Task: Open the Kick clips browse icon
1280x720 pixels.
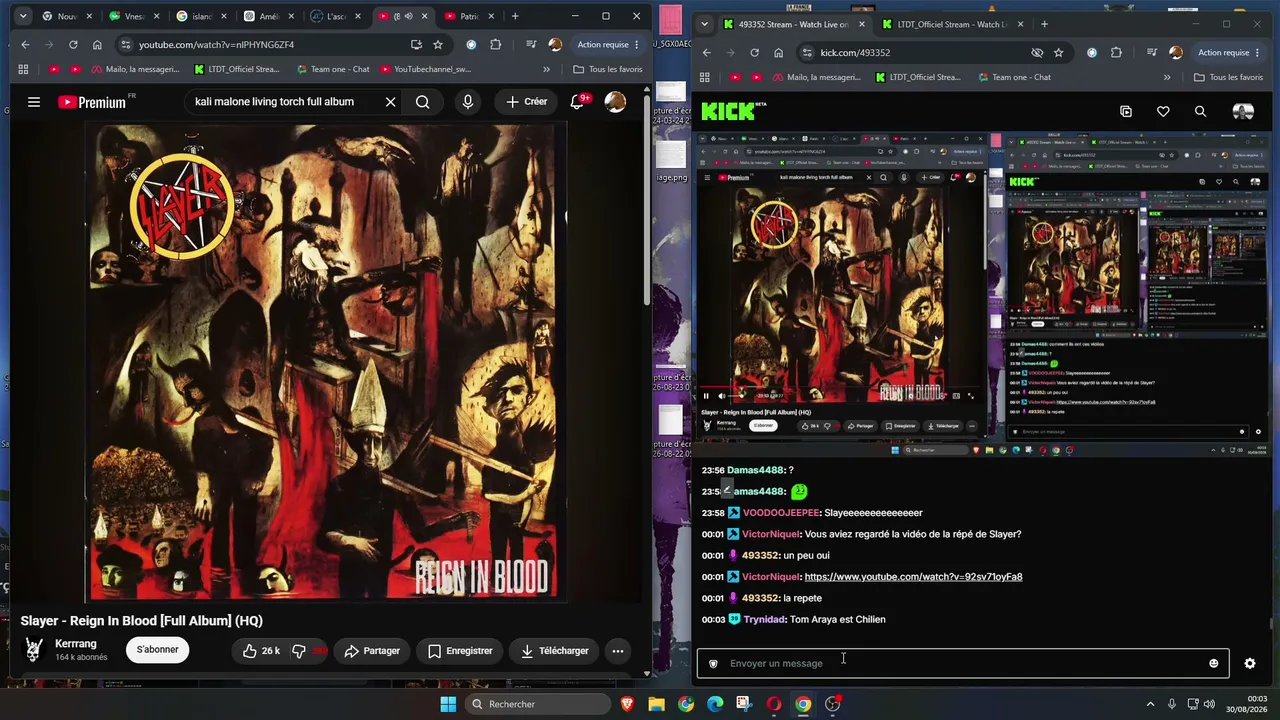Action: pyautogui.click(x=1126, y=112)
